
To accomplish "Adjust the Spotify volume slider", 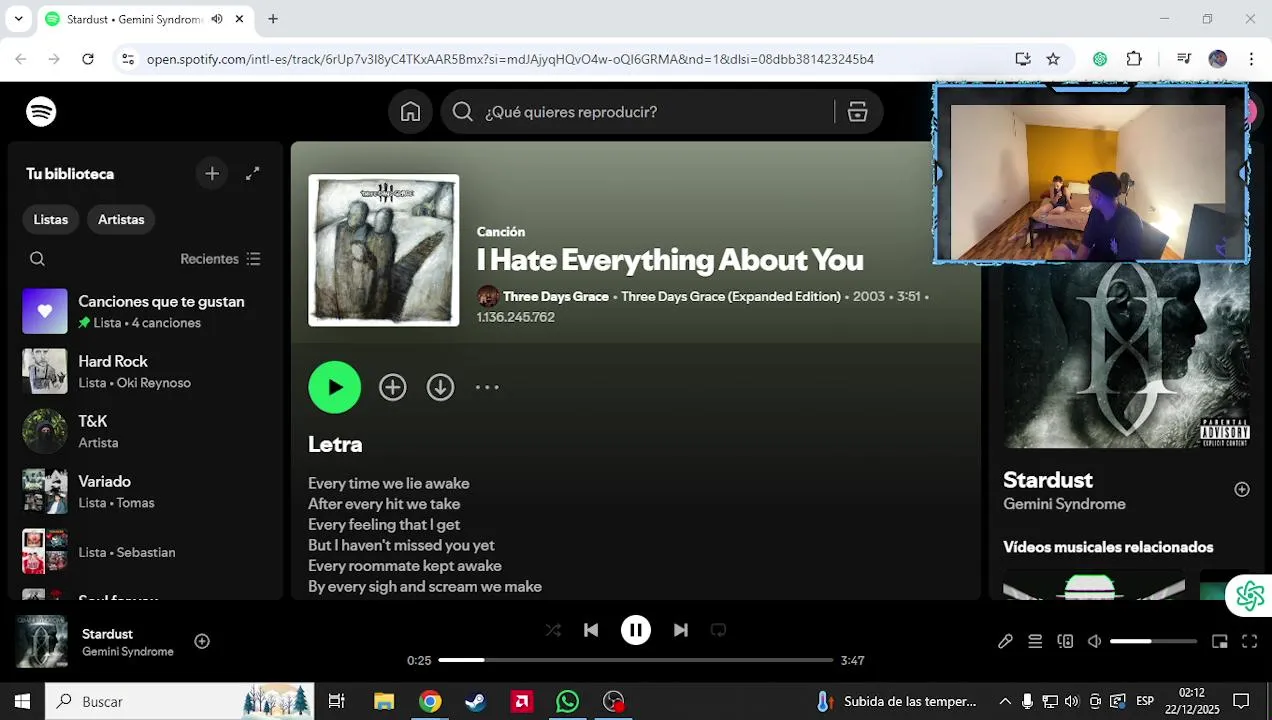I will (1153, 642).
